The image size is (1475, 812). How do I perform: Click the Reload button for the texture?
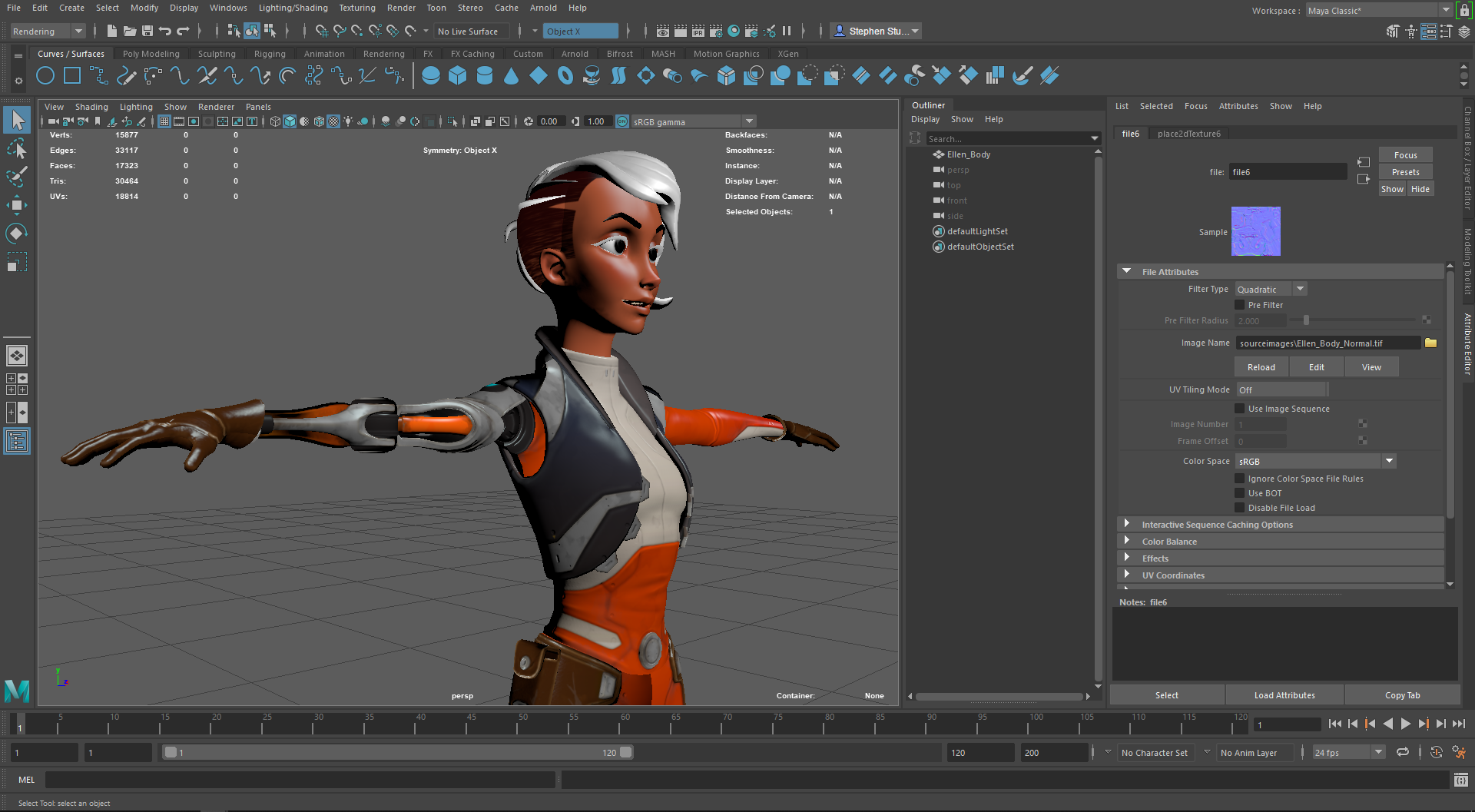coord(1261,366)
